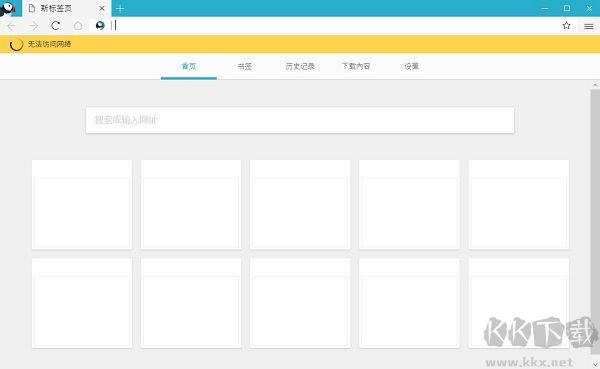The image size is (600, 369).
Task: Open the 历史记录 tab
Action: tap(300, 66)
